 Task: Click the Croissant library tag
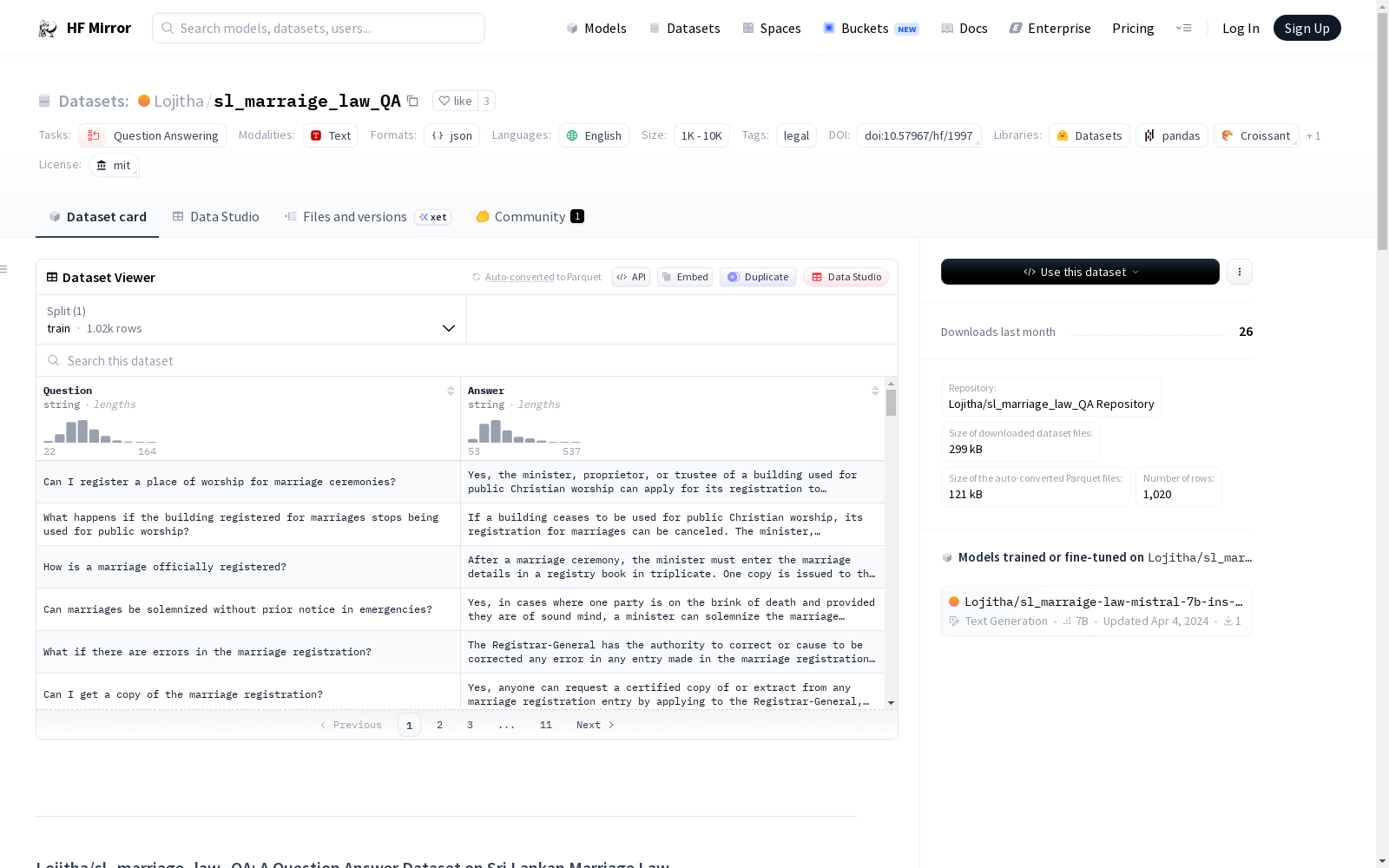tap(1256, 135)
